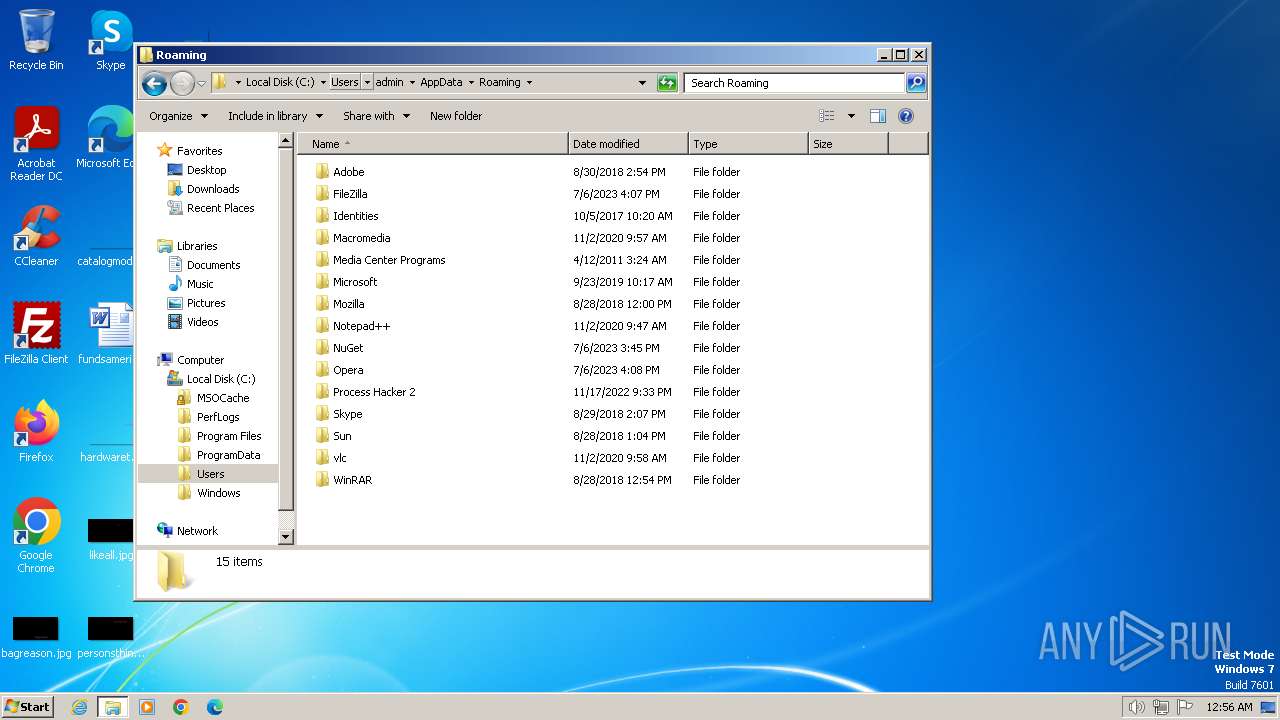Open the Start menu

[x=27, y=706]
